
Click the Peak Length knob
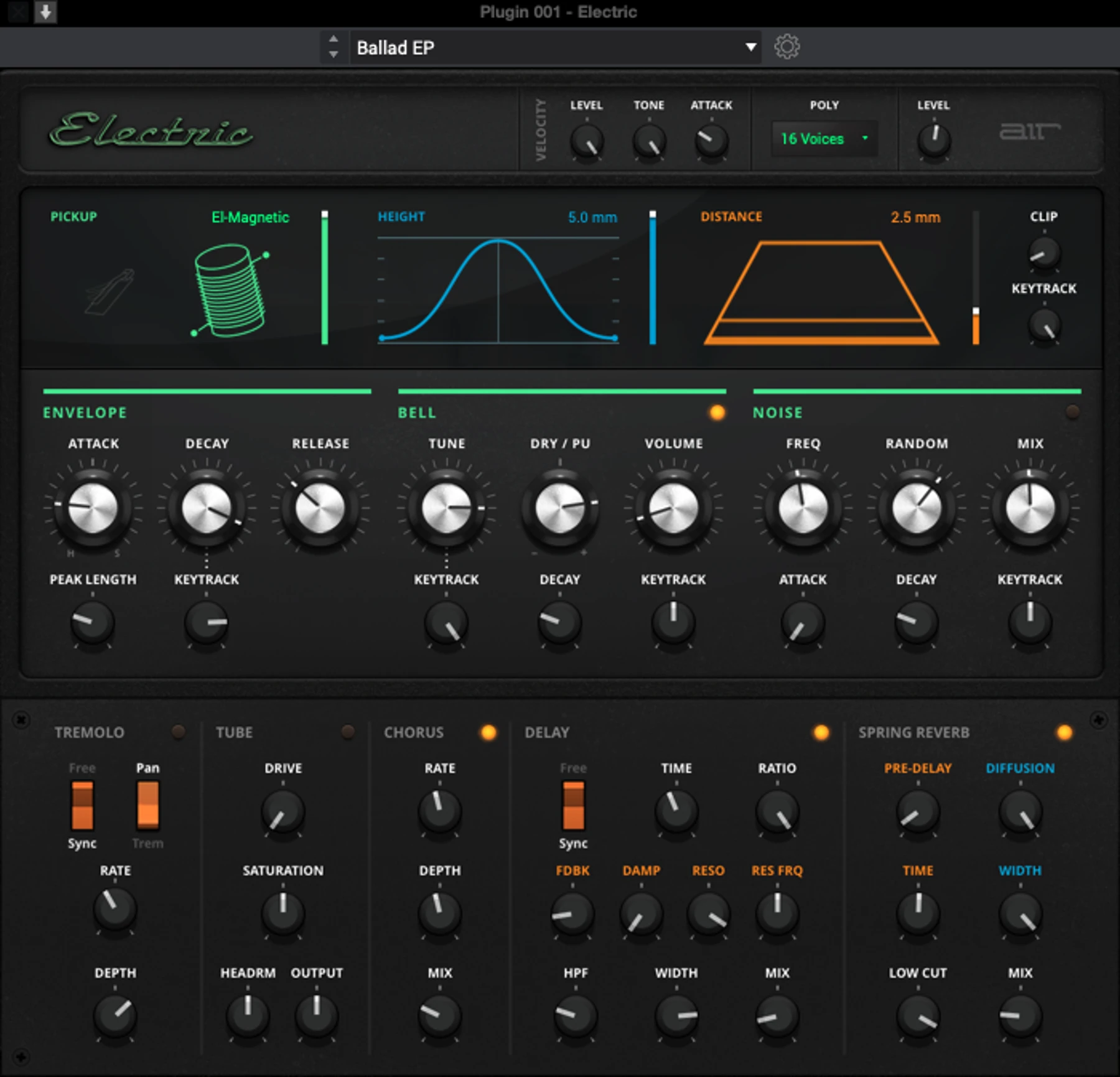pos(93,622)
